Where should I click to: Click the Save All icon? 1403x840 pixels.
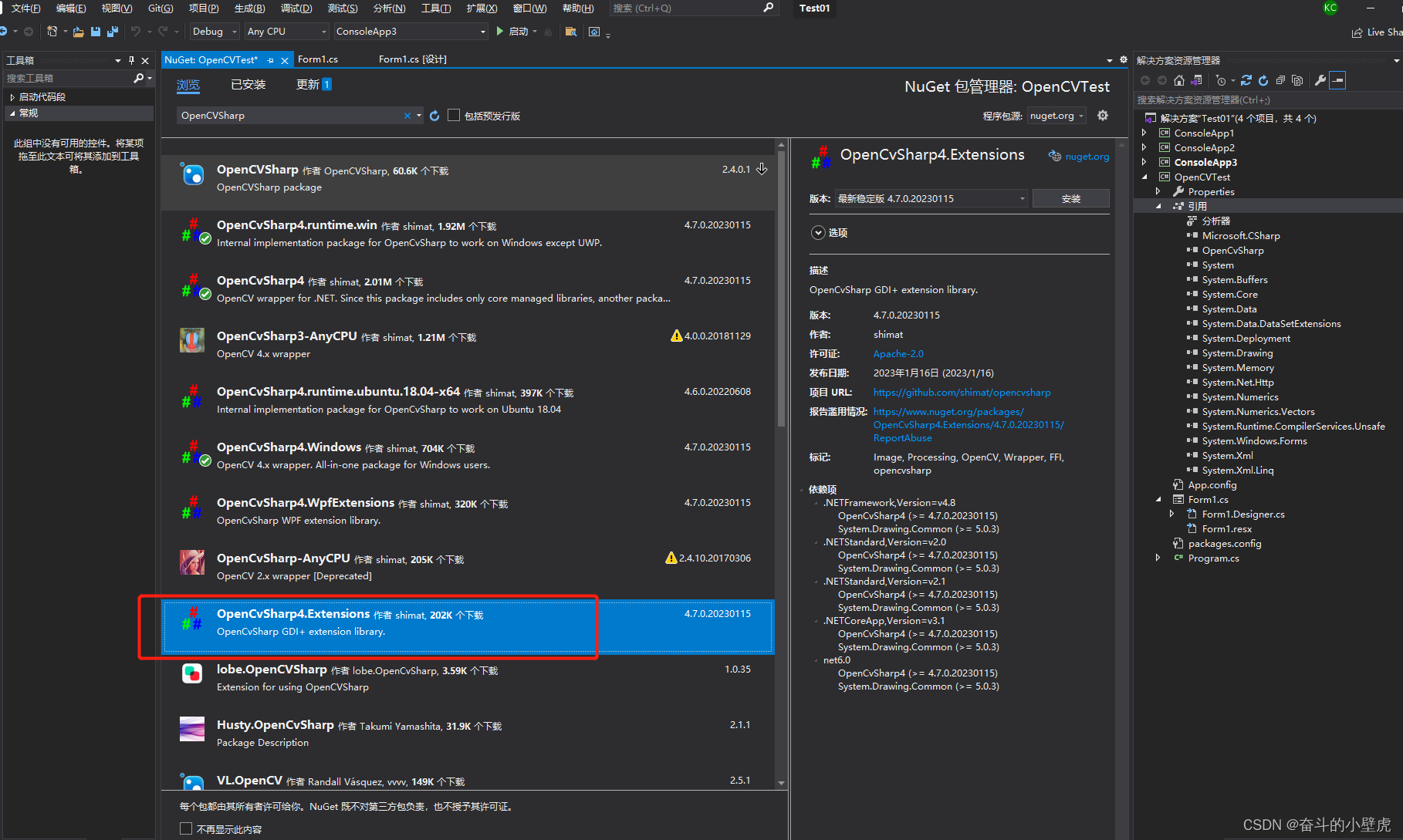(x=113, y=32)
